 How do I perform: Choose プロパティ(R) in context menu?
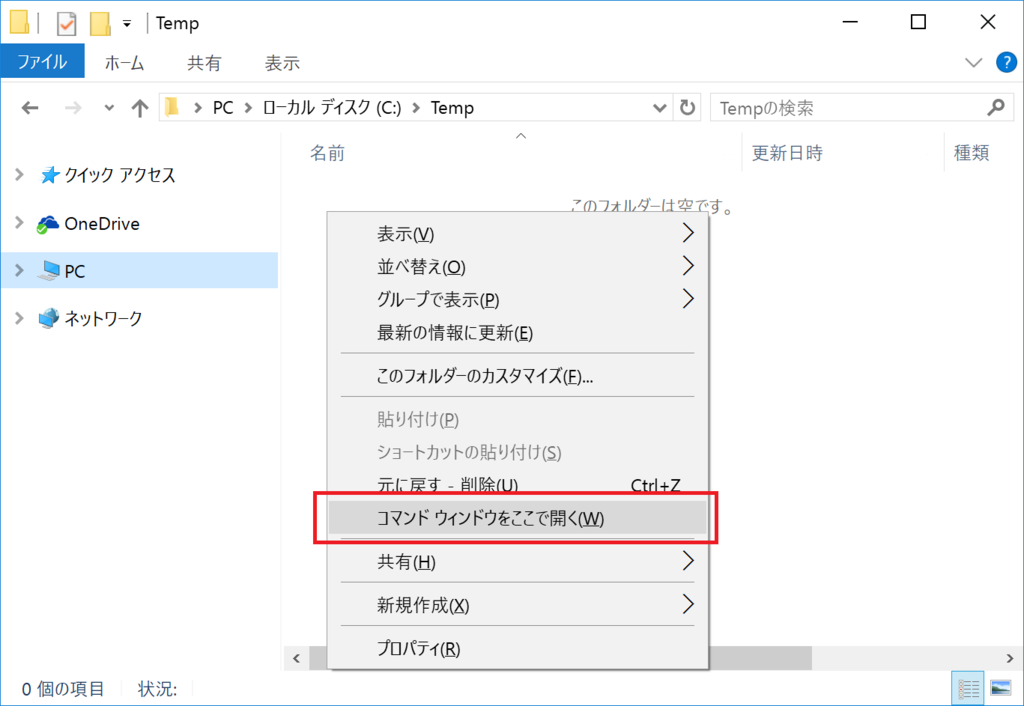click(517, 648)
